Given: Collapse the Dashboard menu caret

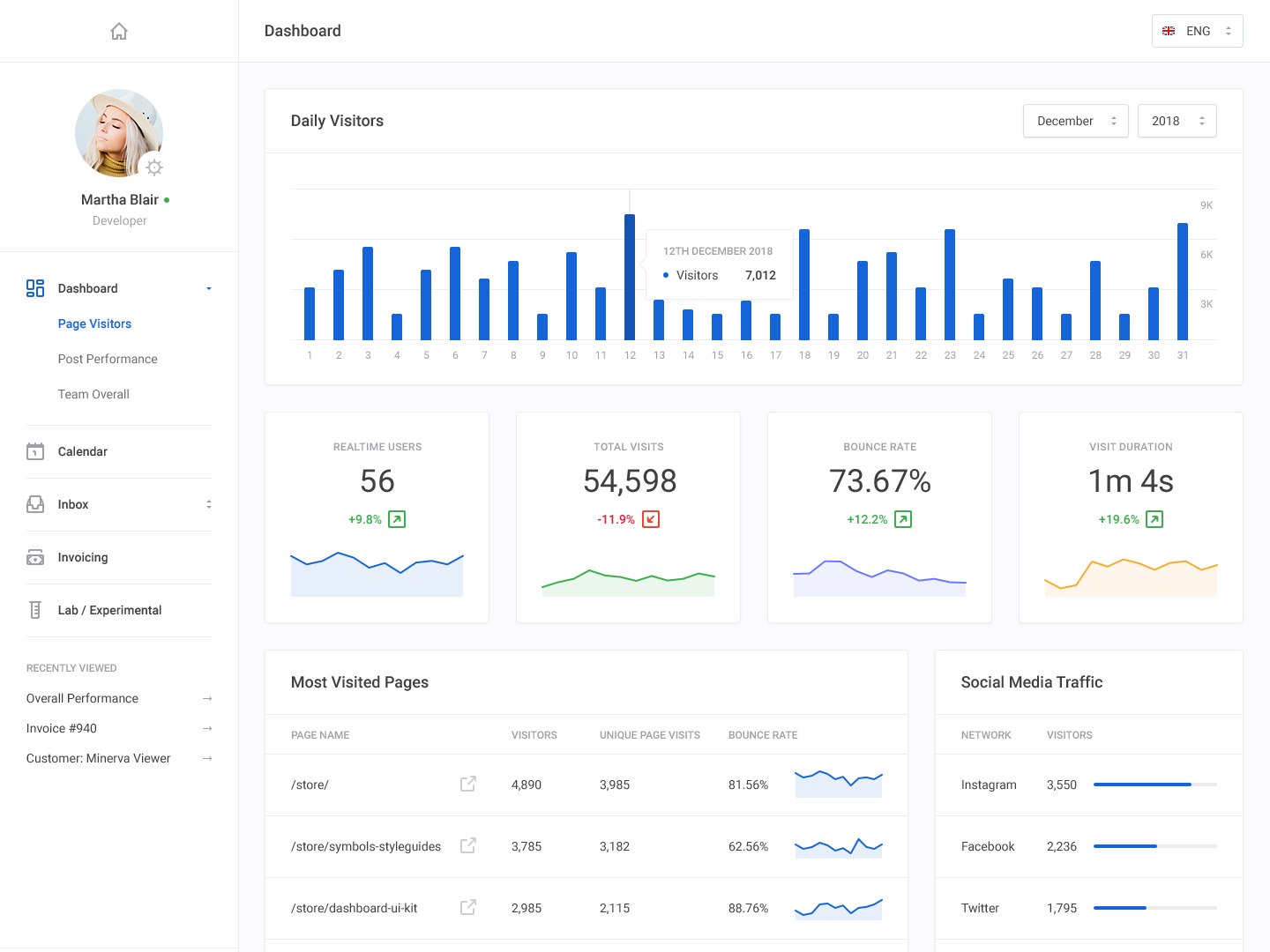Looking at the screenshot, I should tap(209, 288).
